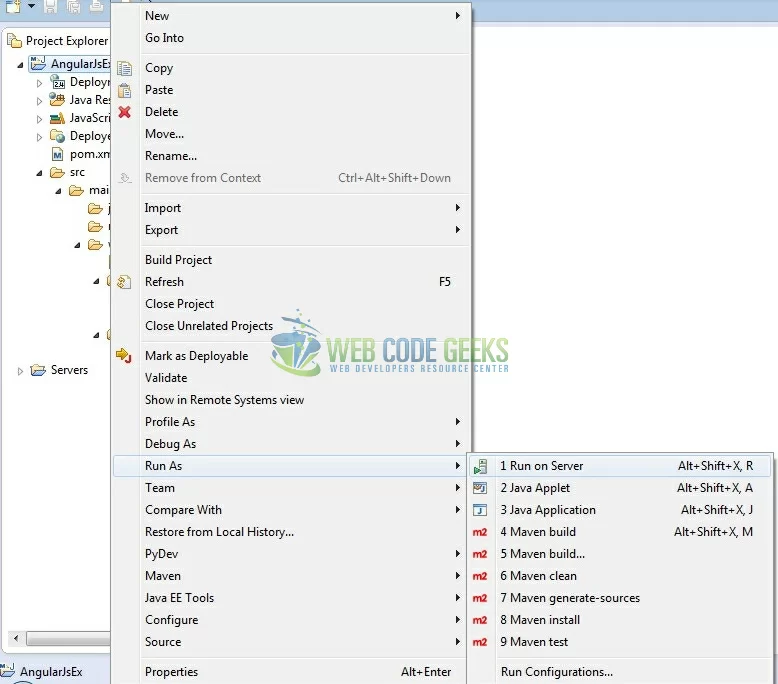Viewport: 778px width, 684px height.
Task: Choose 5 Maven build... from Run As submenu
Action: 620,554
